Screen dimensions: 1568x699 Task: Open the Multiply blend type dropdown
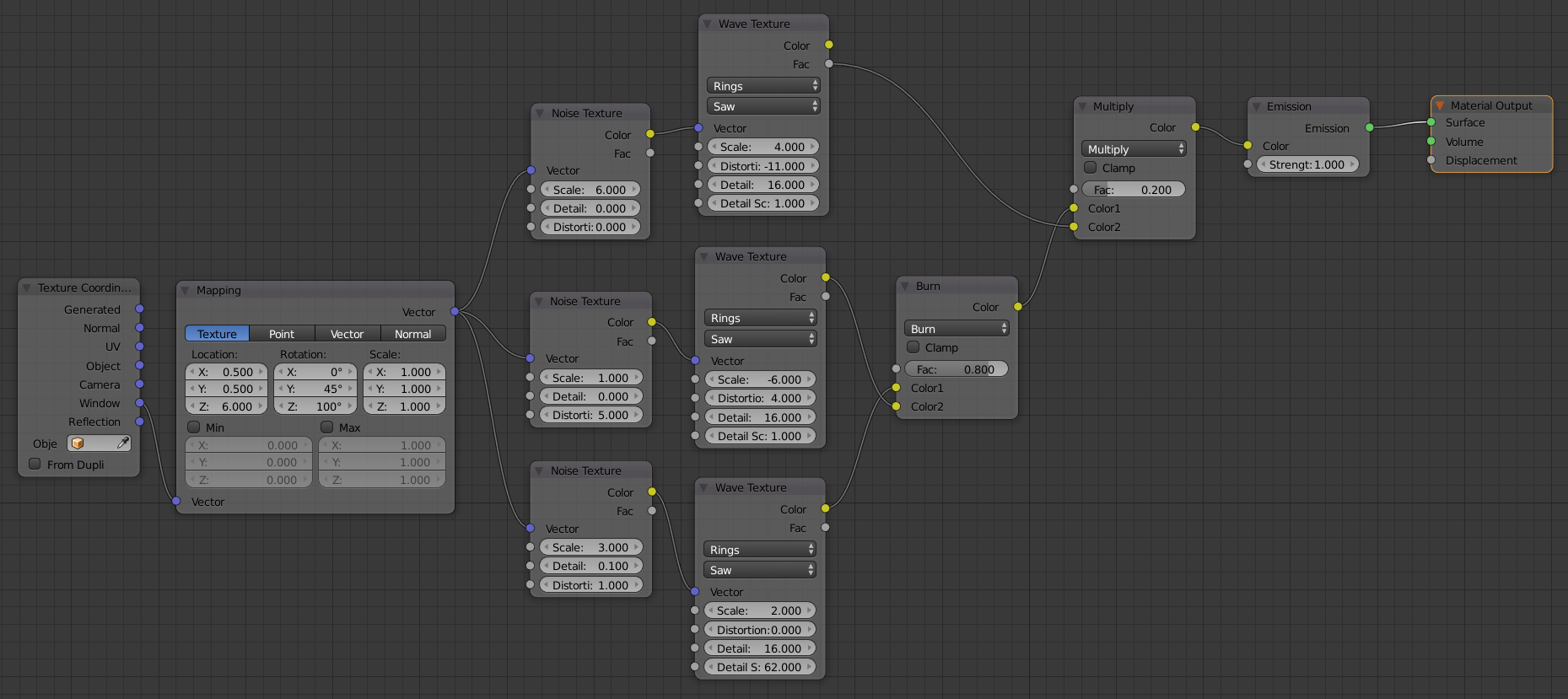[x=1134, y=149]
